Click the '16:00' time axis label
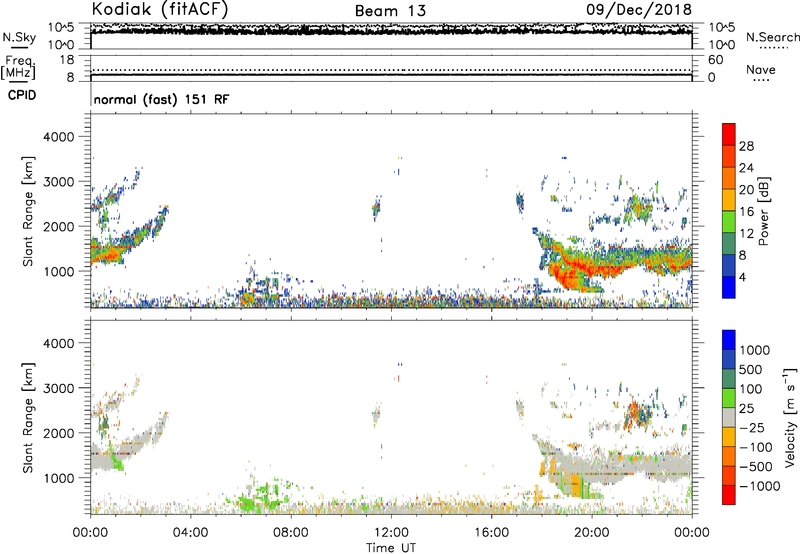The width and height of the screenshot is (800, 554). (491, 532)
